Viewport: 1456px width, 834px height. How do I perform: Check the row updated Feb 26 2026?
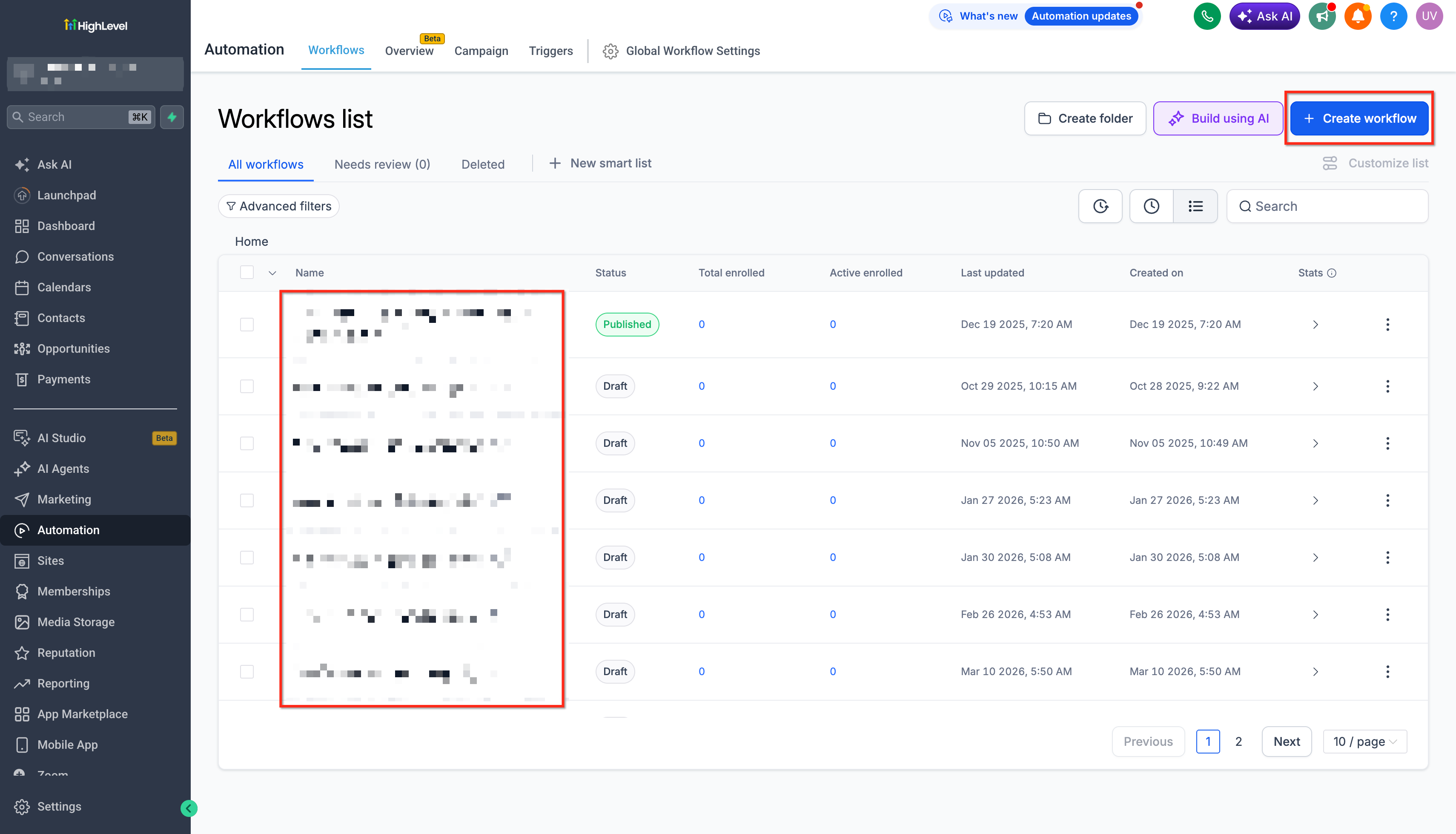tap(246, 615)
